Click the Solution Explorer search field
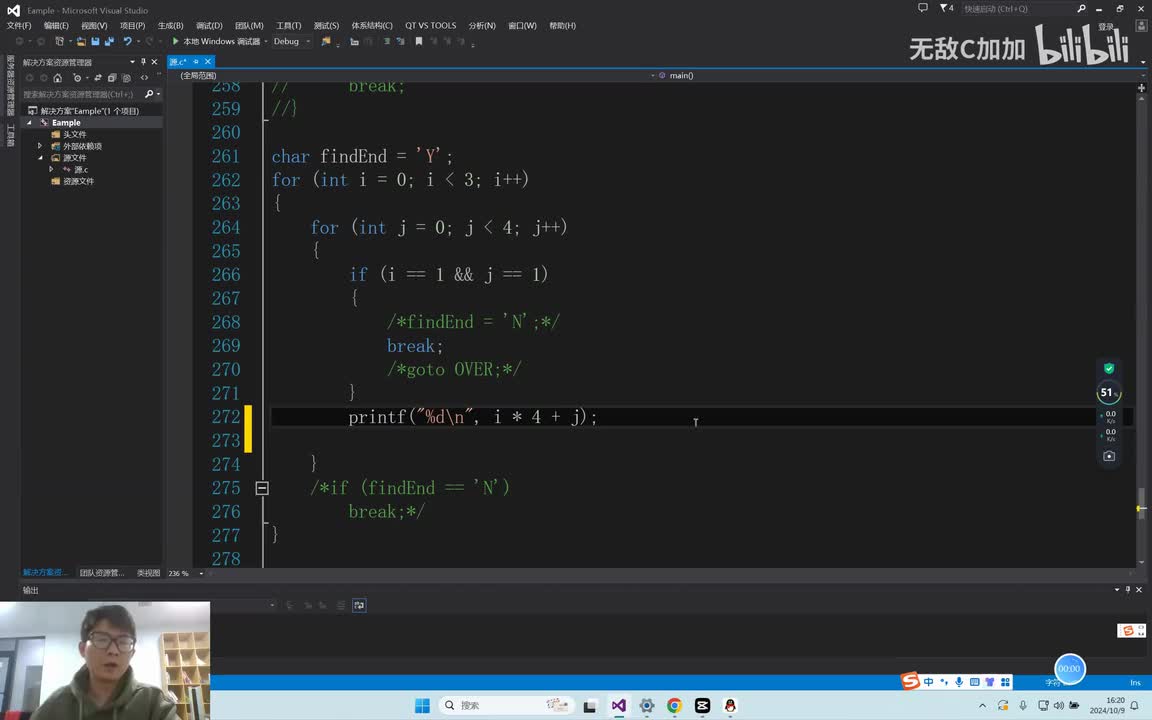 (x=82, y=94)
